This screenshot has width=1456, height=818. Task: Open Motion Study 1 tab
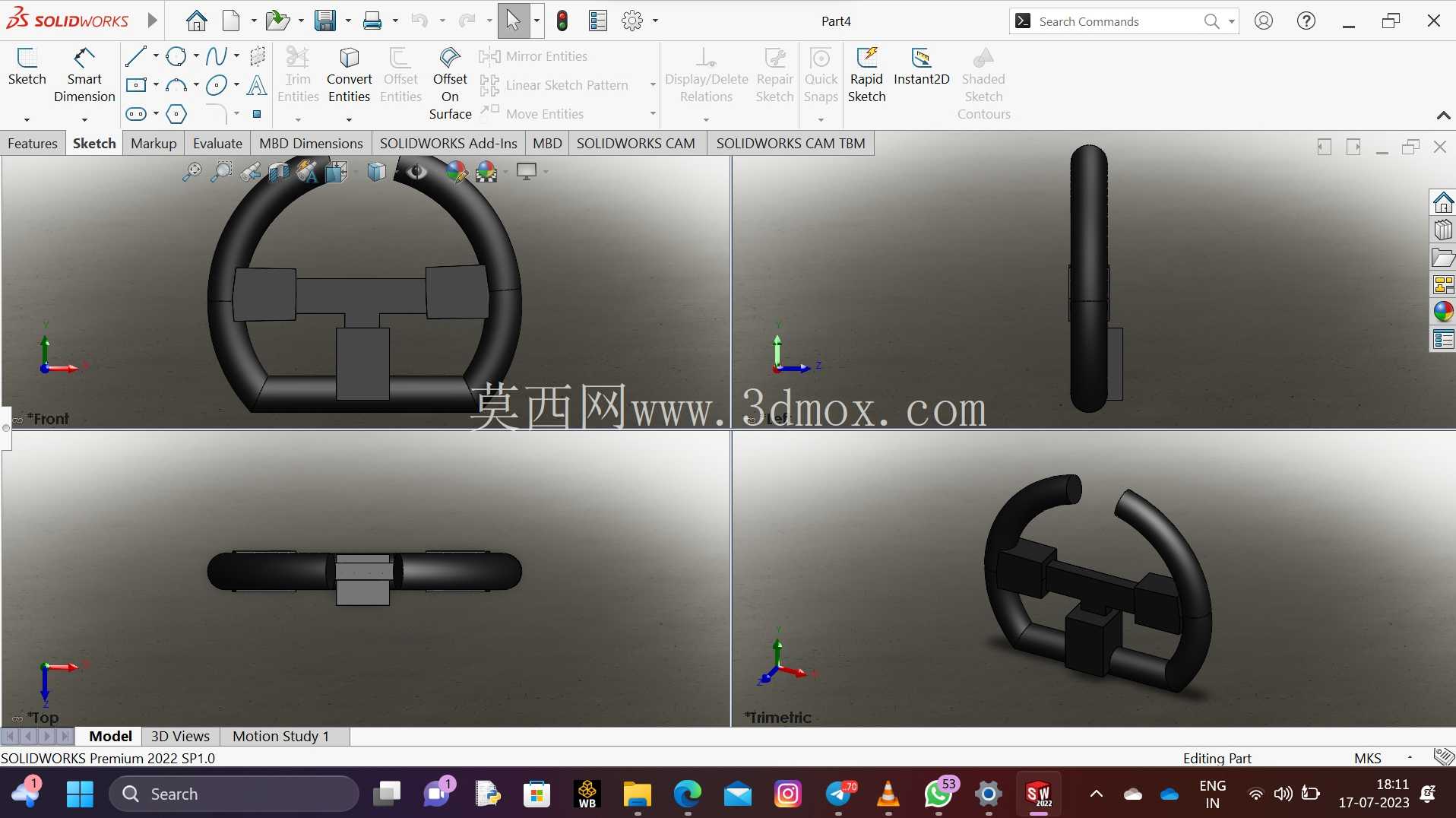click(x=281, y=736)
